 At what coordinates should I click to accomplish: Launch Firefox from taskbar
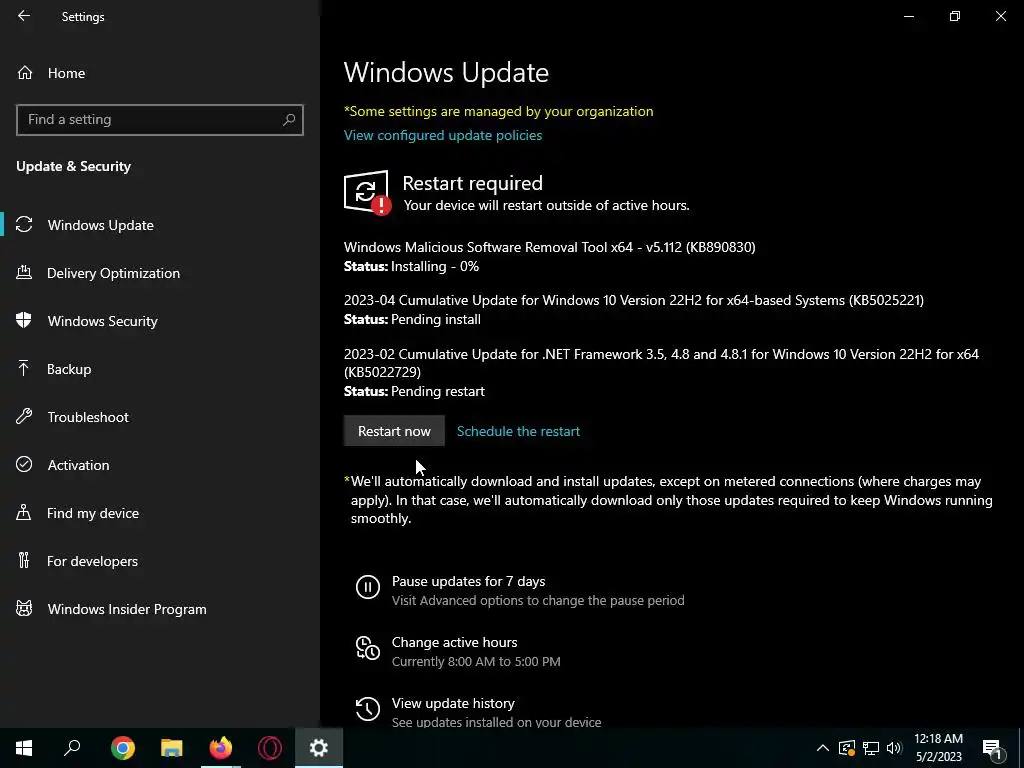[x=221, y=748]
